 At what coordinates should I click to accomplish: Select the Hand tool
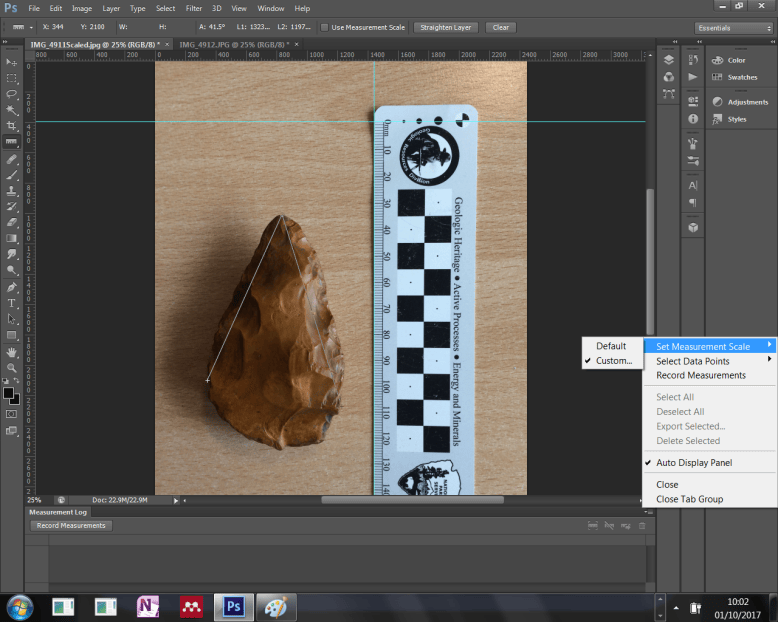click(x=11, y=352)
